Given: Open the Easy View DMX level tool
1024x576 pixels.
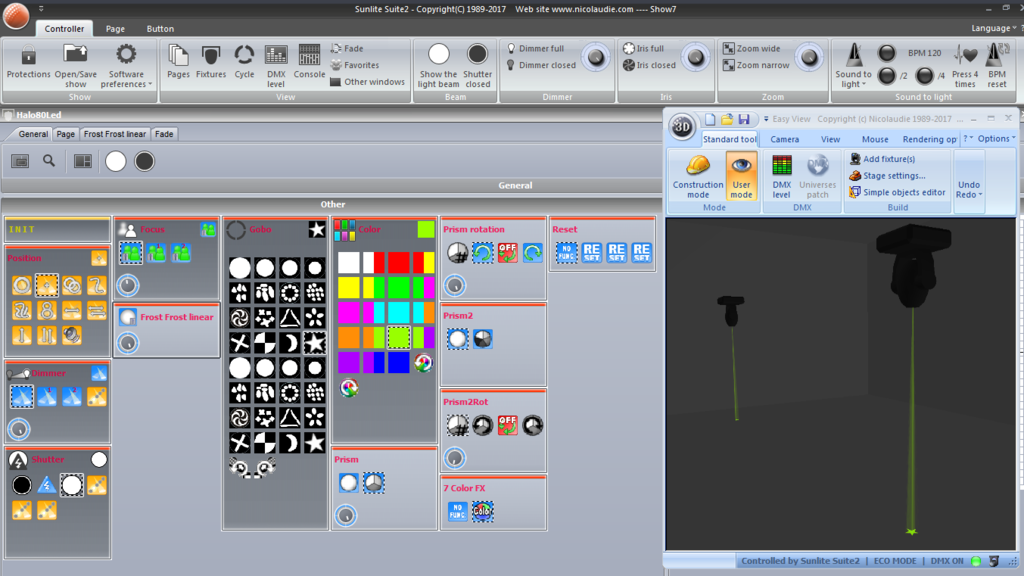Looking at the screenshot, I should (782, 176).
